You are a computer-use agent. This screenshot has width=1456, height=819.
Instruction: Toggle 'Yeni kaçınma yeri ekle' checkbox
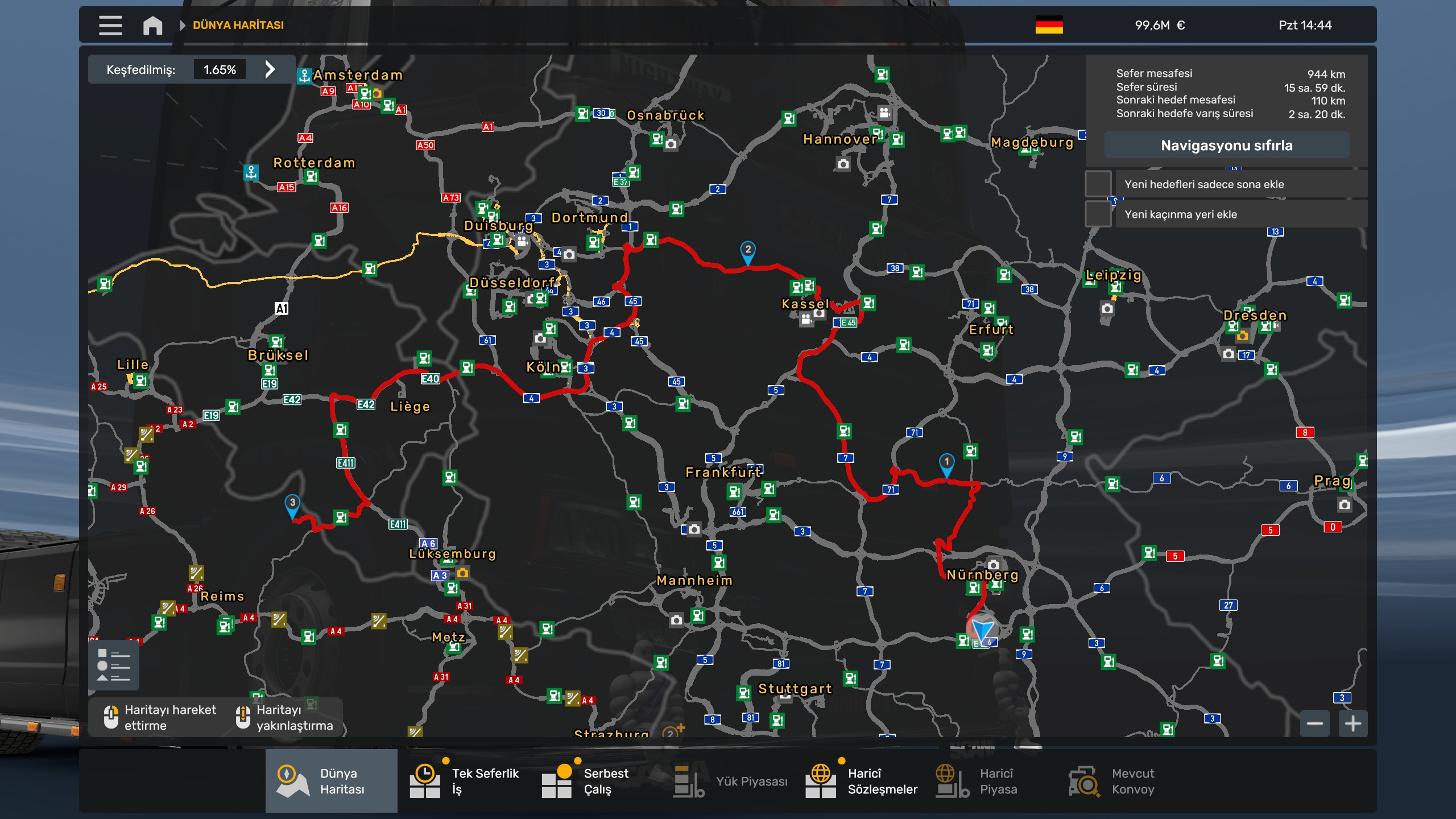pos(1098,214)
